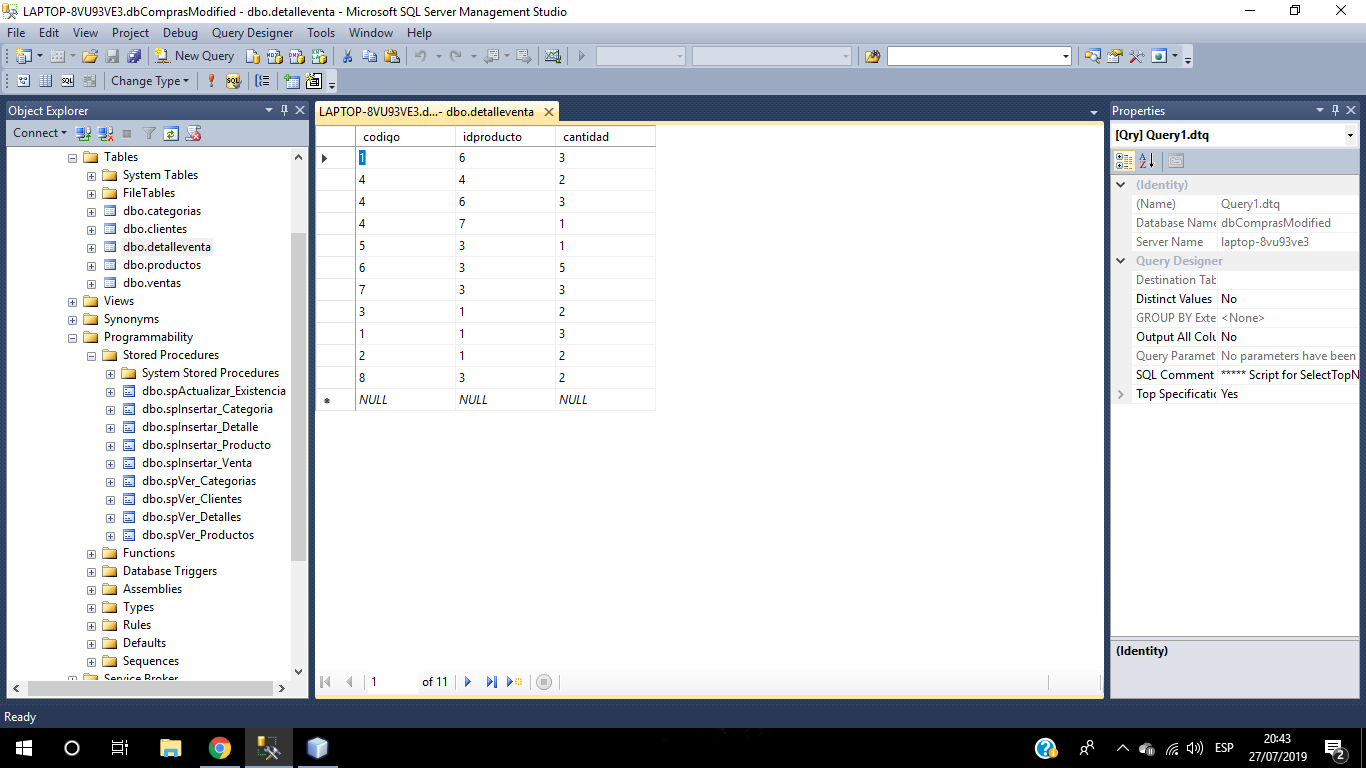1366x768 pixels.
Task: Show the SQL Pane
Action: [x=68, y=81]
